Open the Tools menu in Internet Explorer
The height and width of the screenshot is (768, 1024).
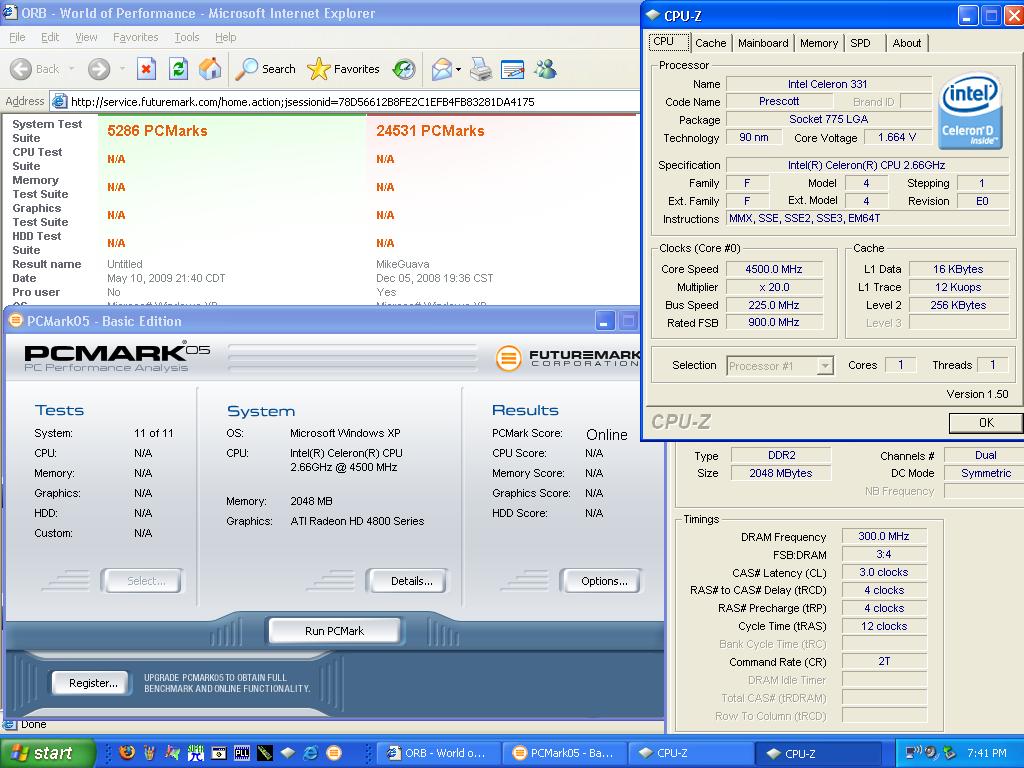187,37
